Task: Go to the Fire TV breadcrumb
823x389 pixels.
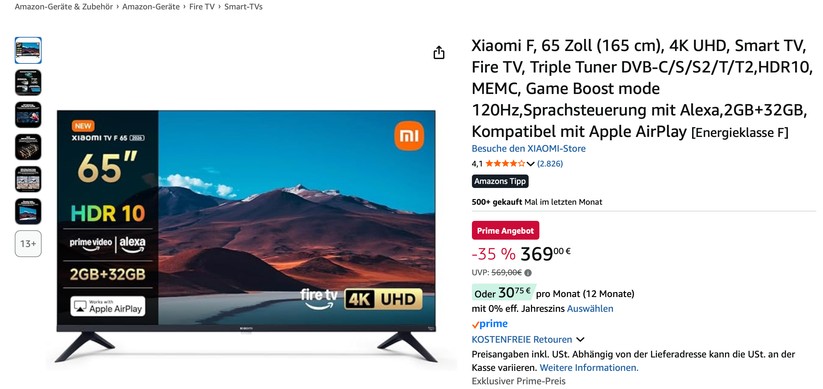Action: [202, 7]
